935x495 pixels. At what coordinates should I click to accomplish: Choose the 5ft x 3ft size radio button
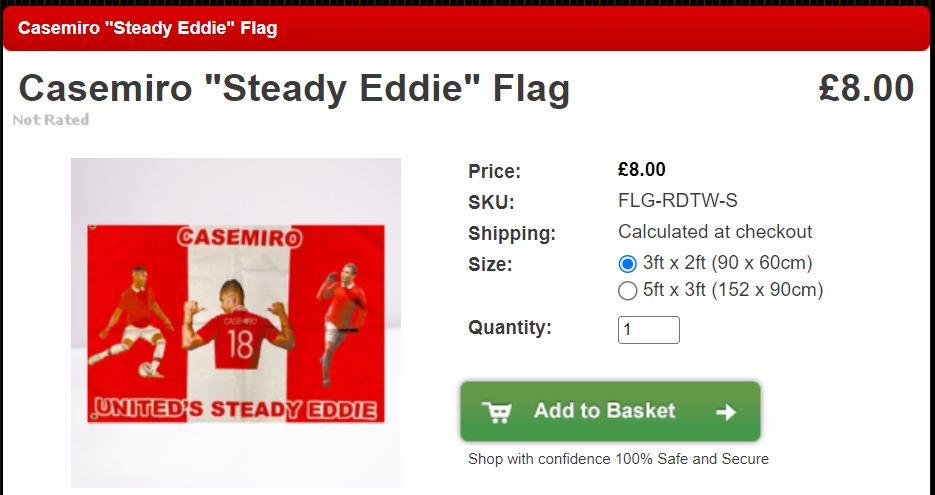pyautogui.click(x=628, y=291)
